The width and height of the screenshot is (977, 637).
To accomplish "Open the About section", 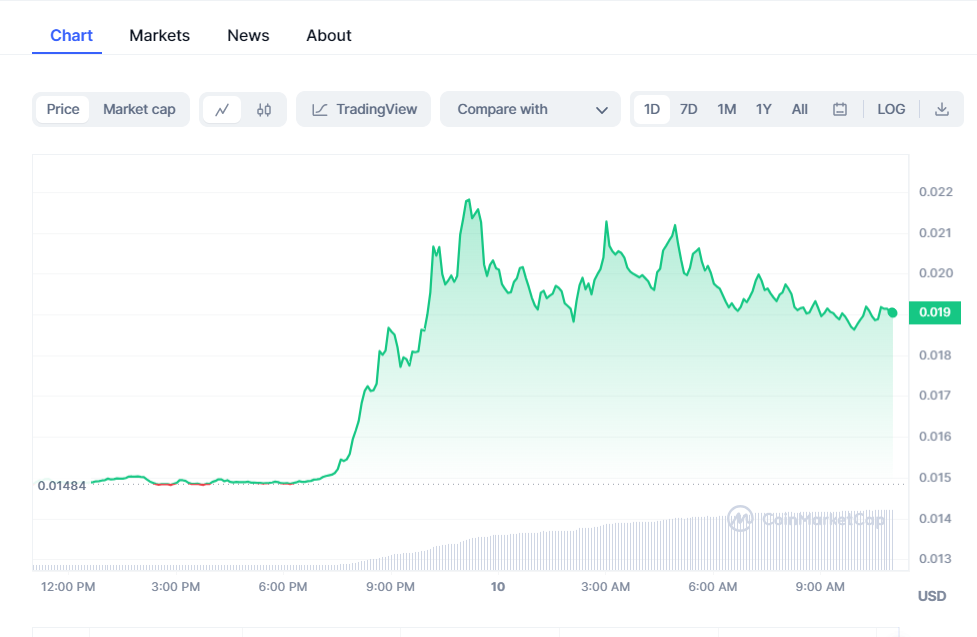I will 328,35.
